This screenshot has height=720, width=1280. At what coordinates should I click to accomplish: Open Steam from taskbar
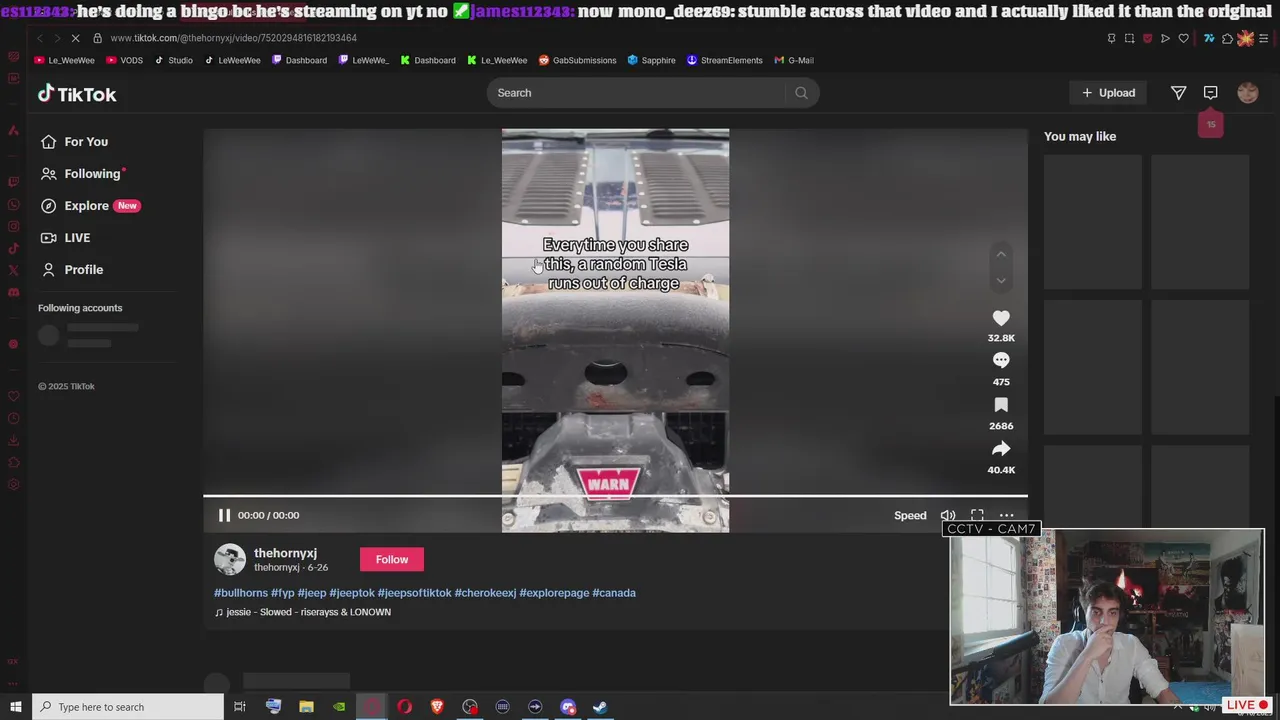[600, 707]
